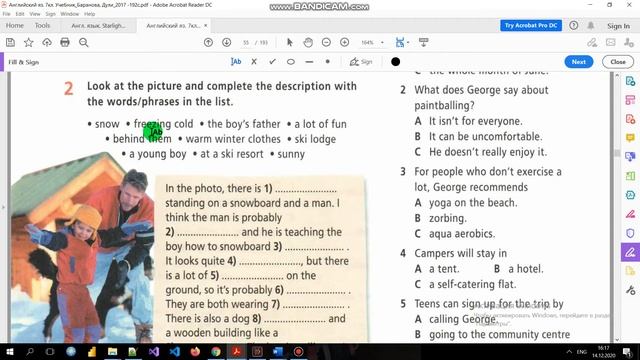Open the Help question mark icon
This screenshot has height=360, width=640.
573,25
